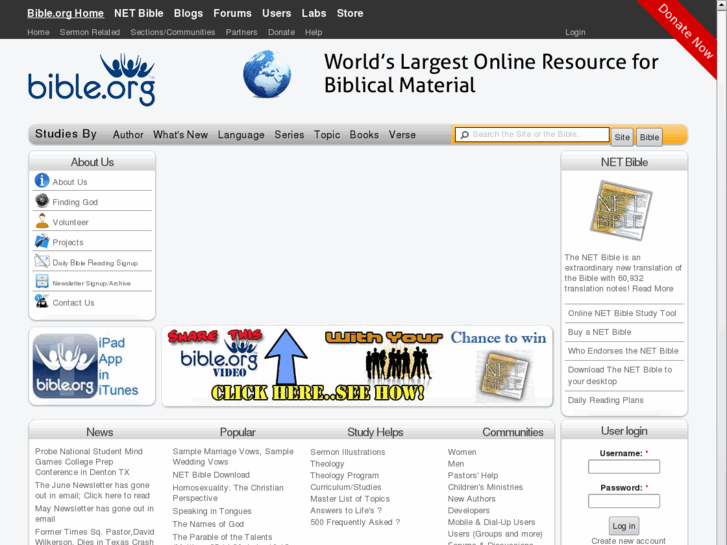Viewport: 727px width, 545px height.
Task: Open Online NET Bible Study Tool link
Action: [x=622, y=313]
